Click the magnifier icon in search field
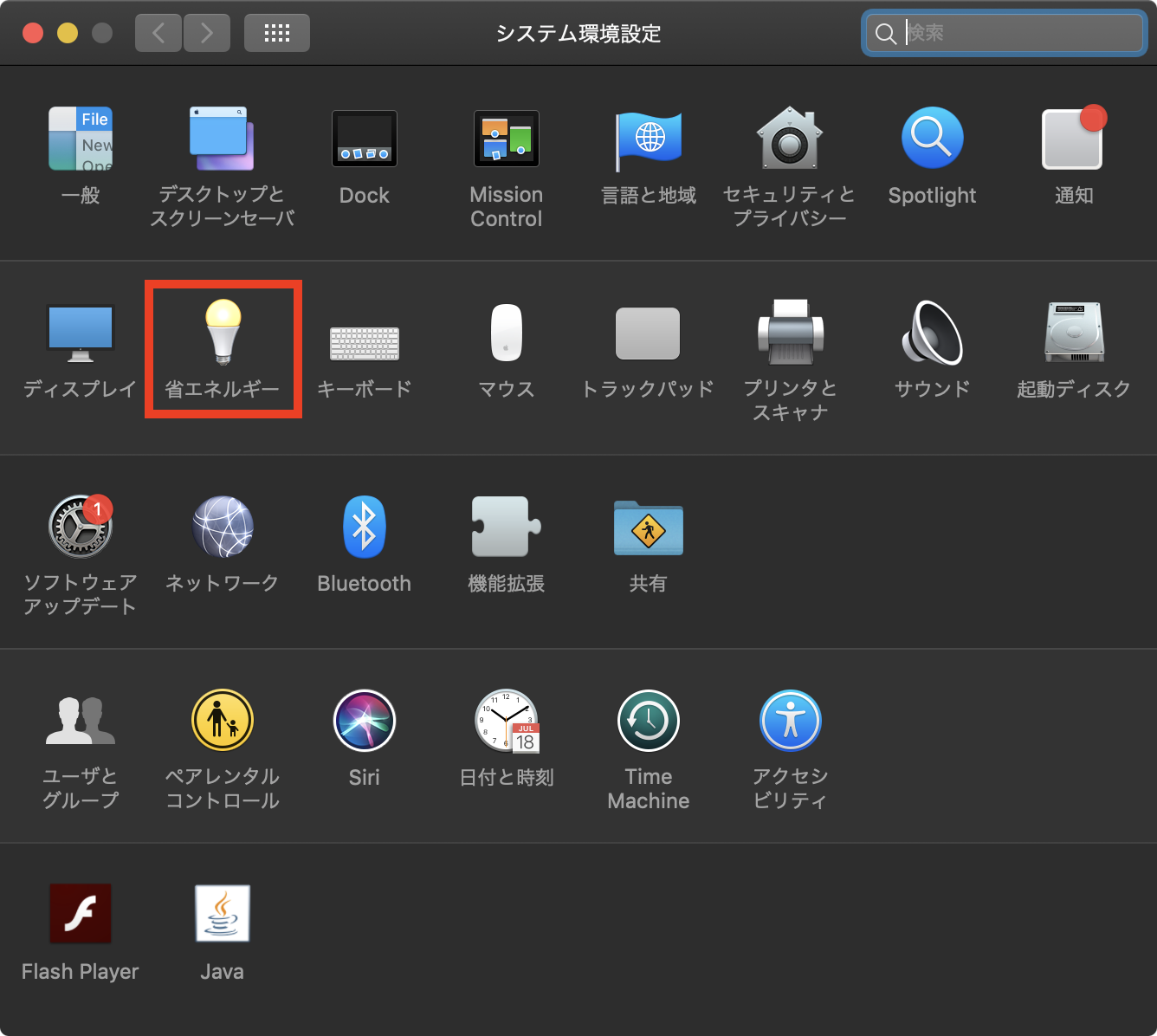 click(x=885, y=34)
